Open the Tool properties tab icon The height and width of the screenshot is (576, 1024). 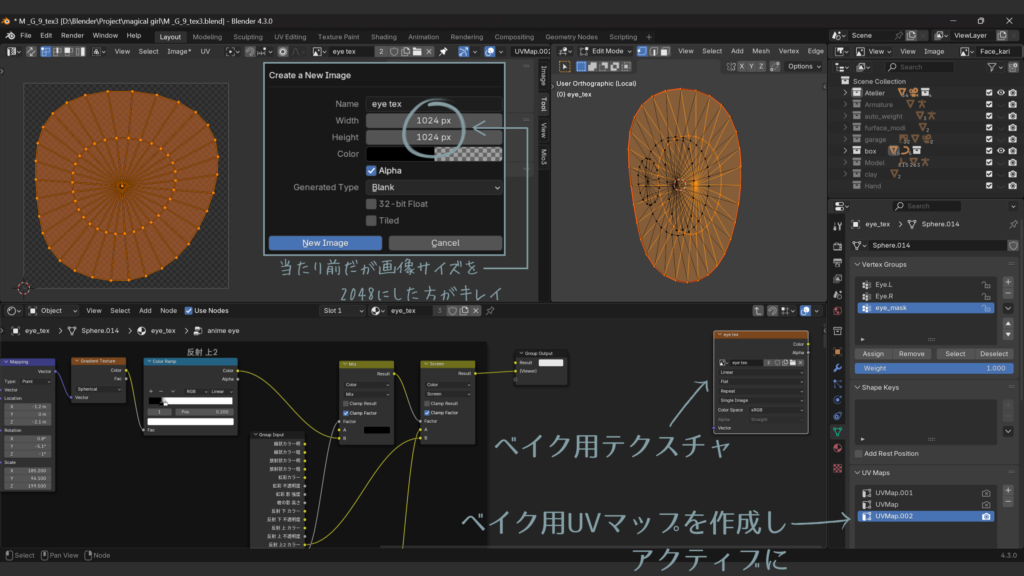(837, 224)
